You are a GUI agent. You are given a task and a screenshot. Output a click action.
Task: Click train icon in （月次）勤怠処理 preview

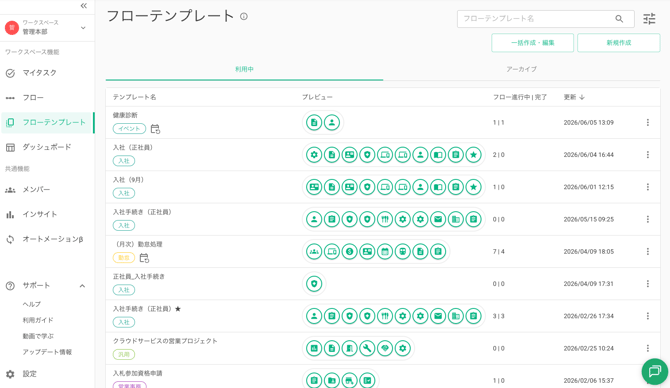(x=403, y=251)
